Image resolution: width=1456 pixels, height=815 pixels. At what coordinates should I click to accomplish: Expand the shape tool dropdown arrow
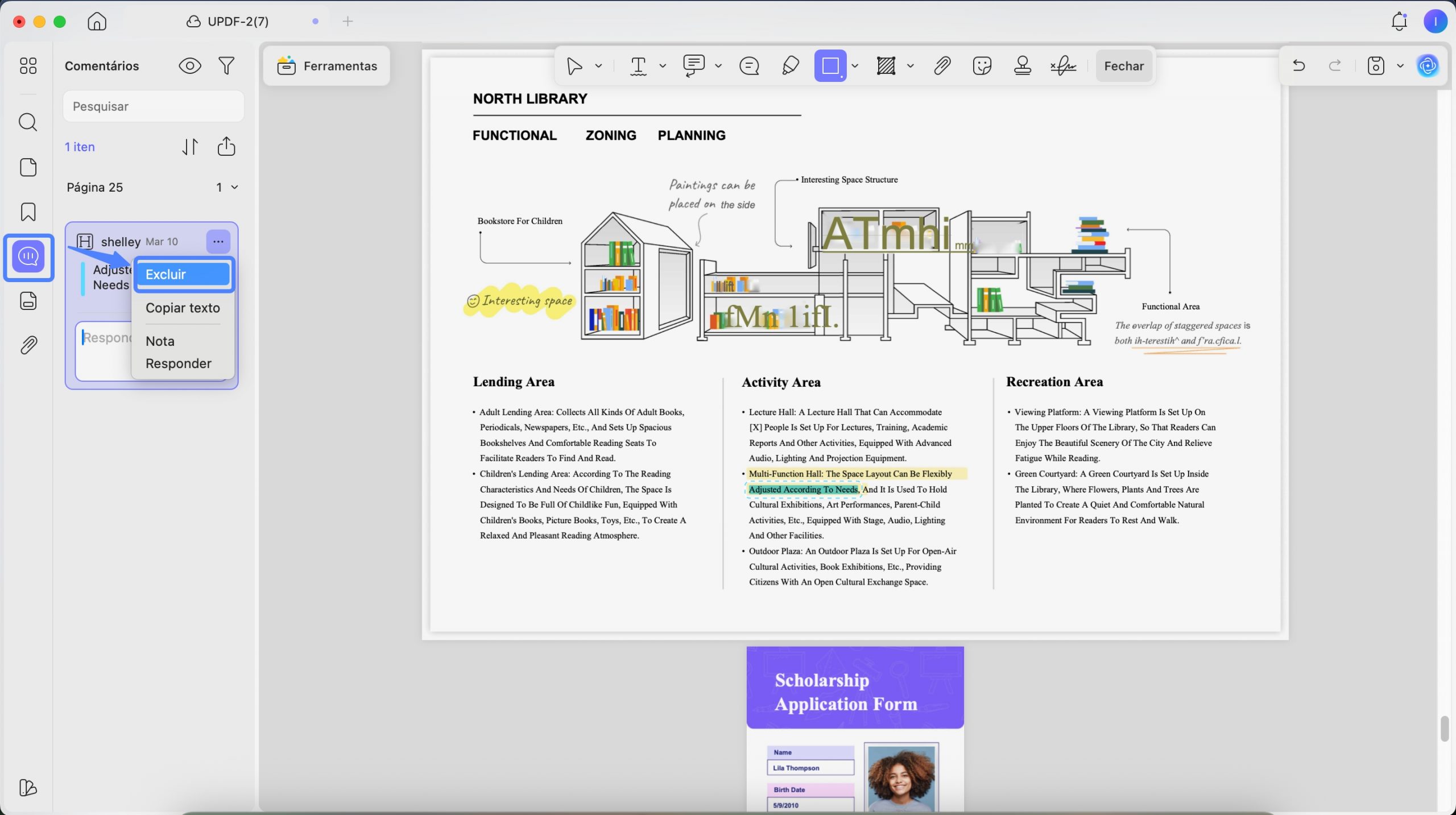(855, 66)
